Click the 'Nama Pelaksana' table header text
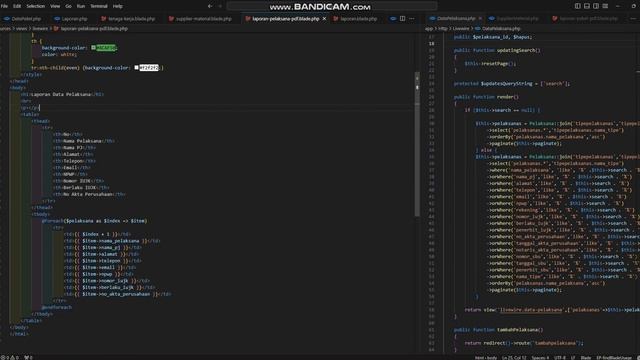This screenshot has height=360, width=640. tap(82, 141)
